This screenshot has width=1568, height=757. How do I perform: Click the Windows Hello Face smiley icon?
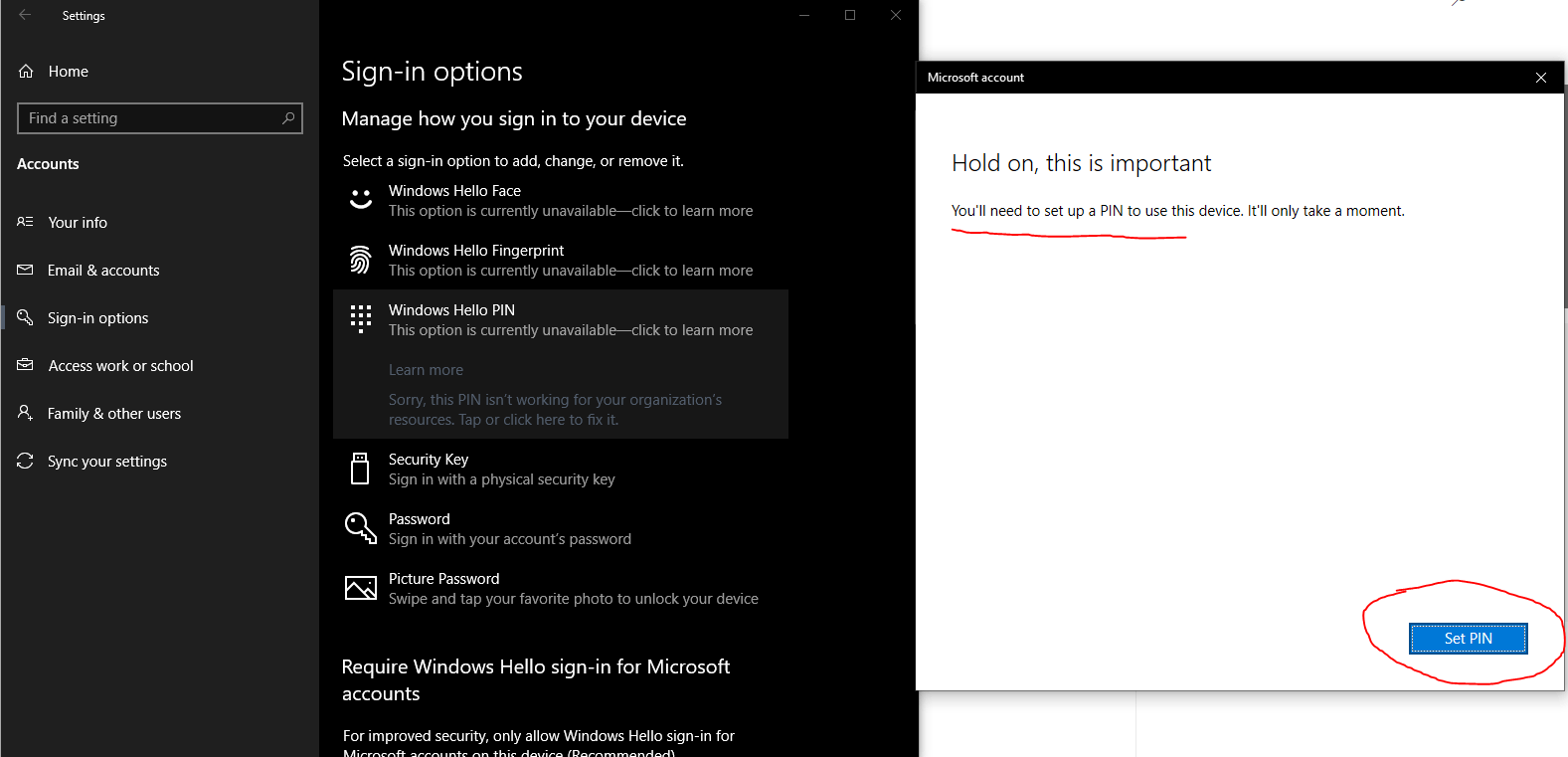coord(361,200)
